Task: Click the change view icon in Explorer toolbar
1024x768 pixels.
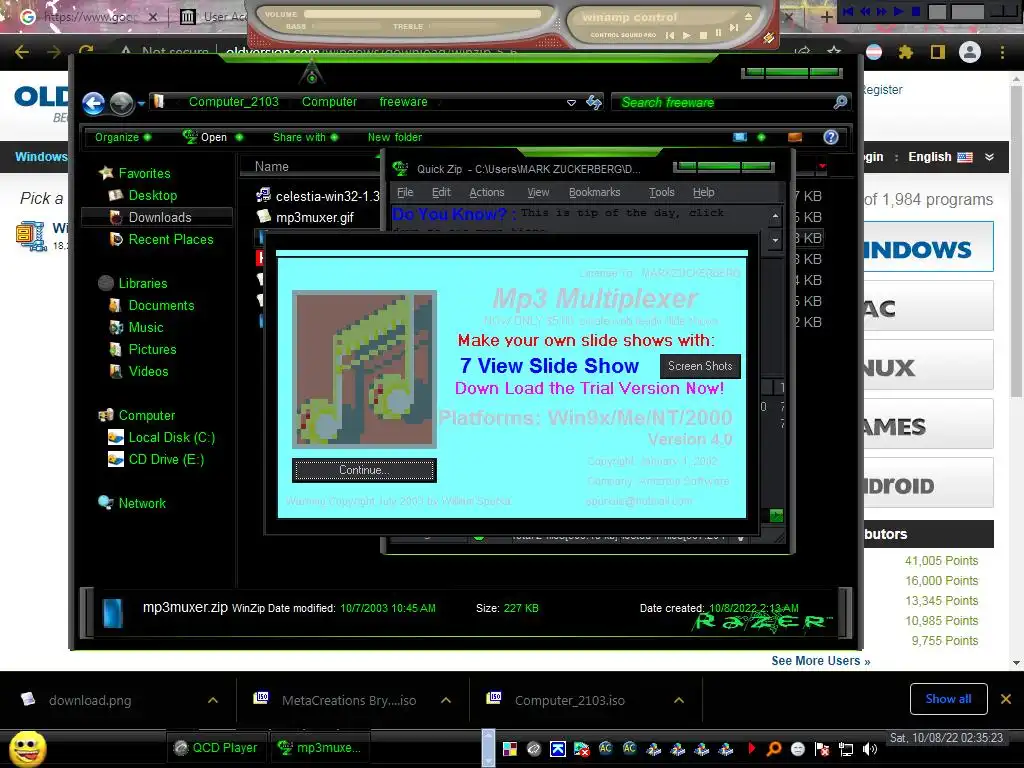Action: [740, 137]
